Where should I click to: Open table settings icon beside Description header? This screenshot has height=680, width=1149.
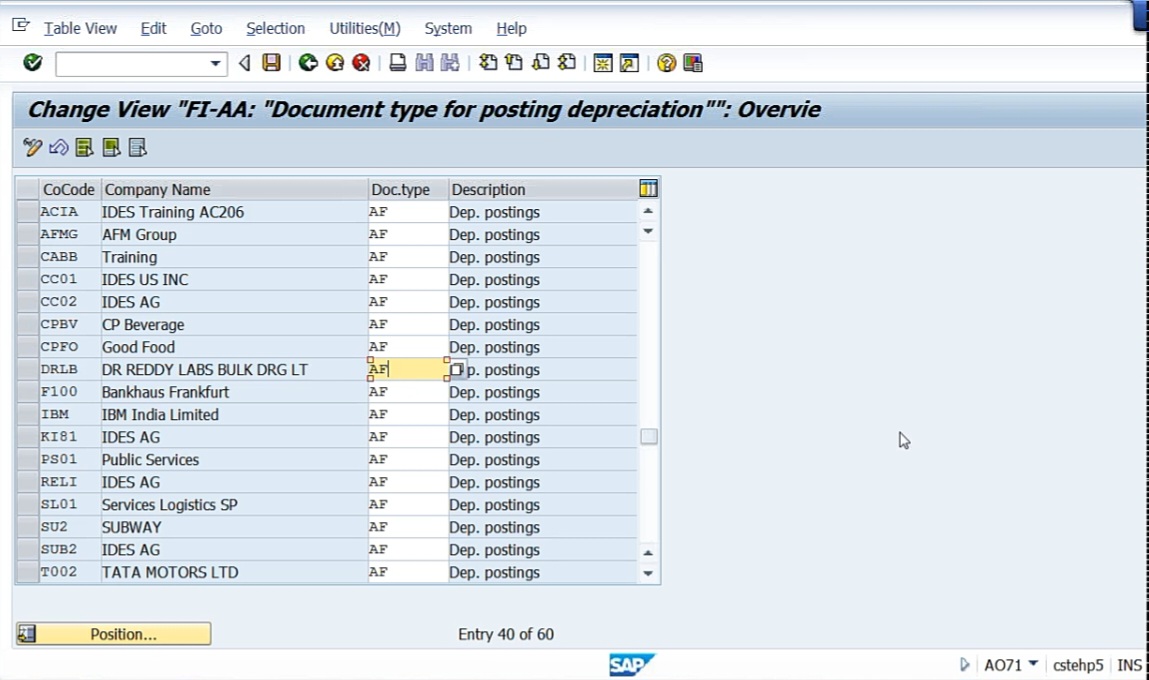click(649, 189)
